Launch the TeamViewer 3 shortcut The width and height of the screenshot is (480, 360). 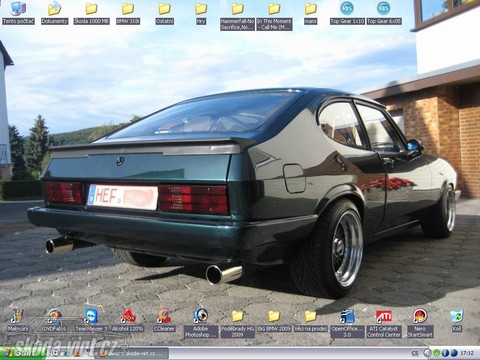(x=91, y=320)
